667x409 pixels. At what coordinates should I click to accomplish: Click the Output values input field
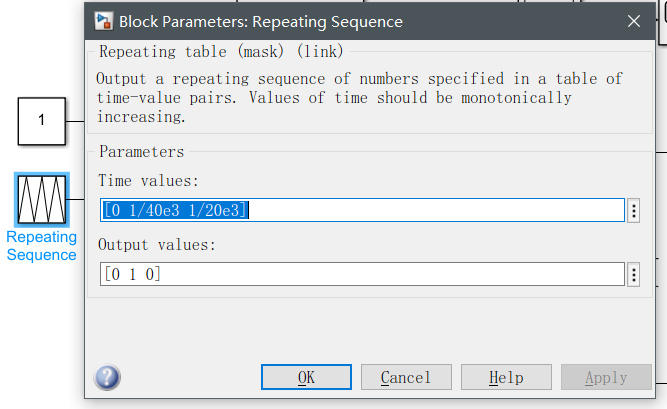coord(362,274)
